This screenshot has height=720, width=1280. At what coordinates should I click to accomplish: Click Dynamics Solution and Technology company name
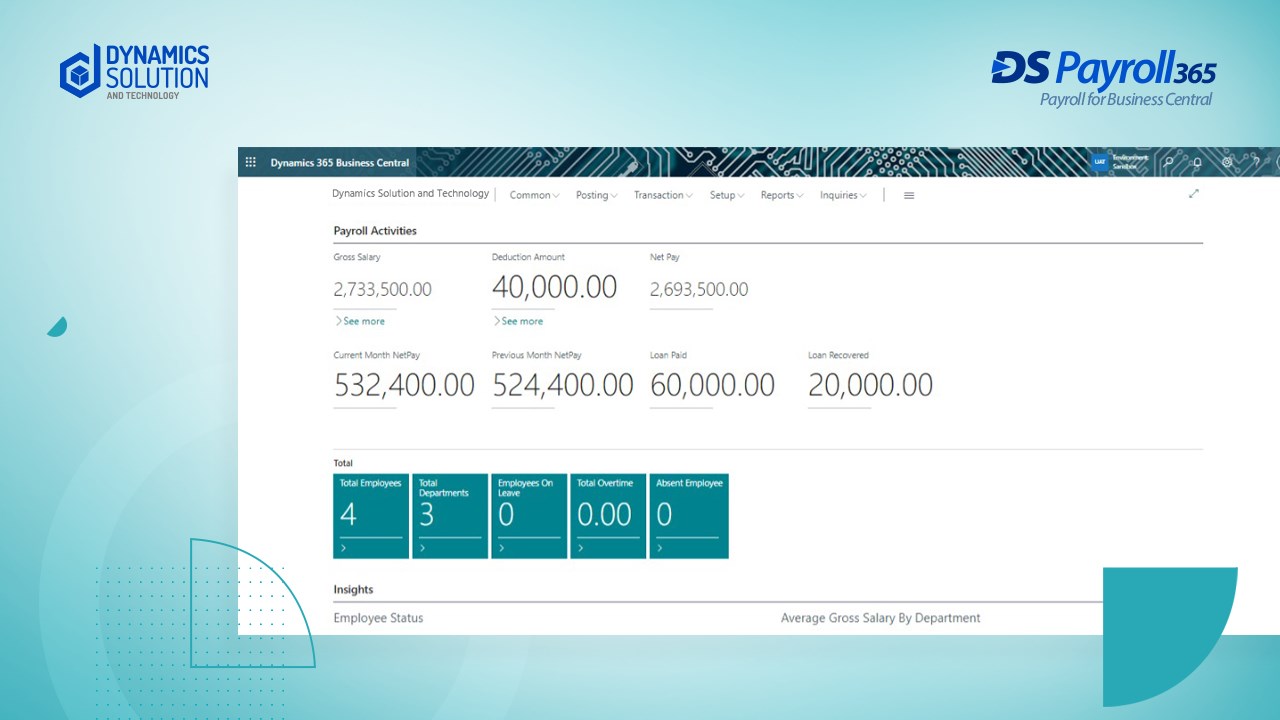(411, 194)
